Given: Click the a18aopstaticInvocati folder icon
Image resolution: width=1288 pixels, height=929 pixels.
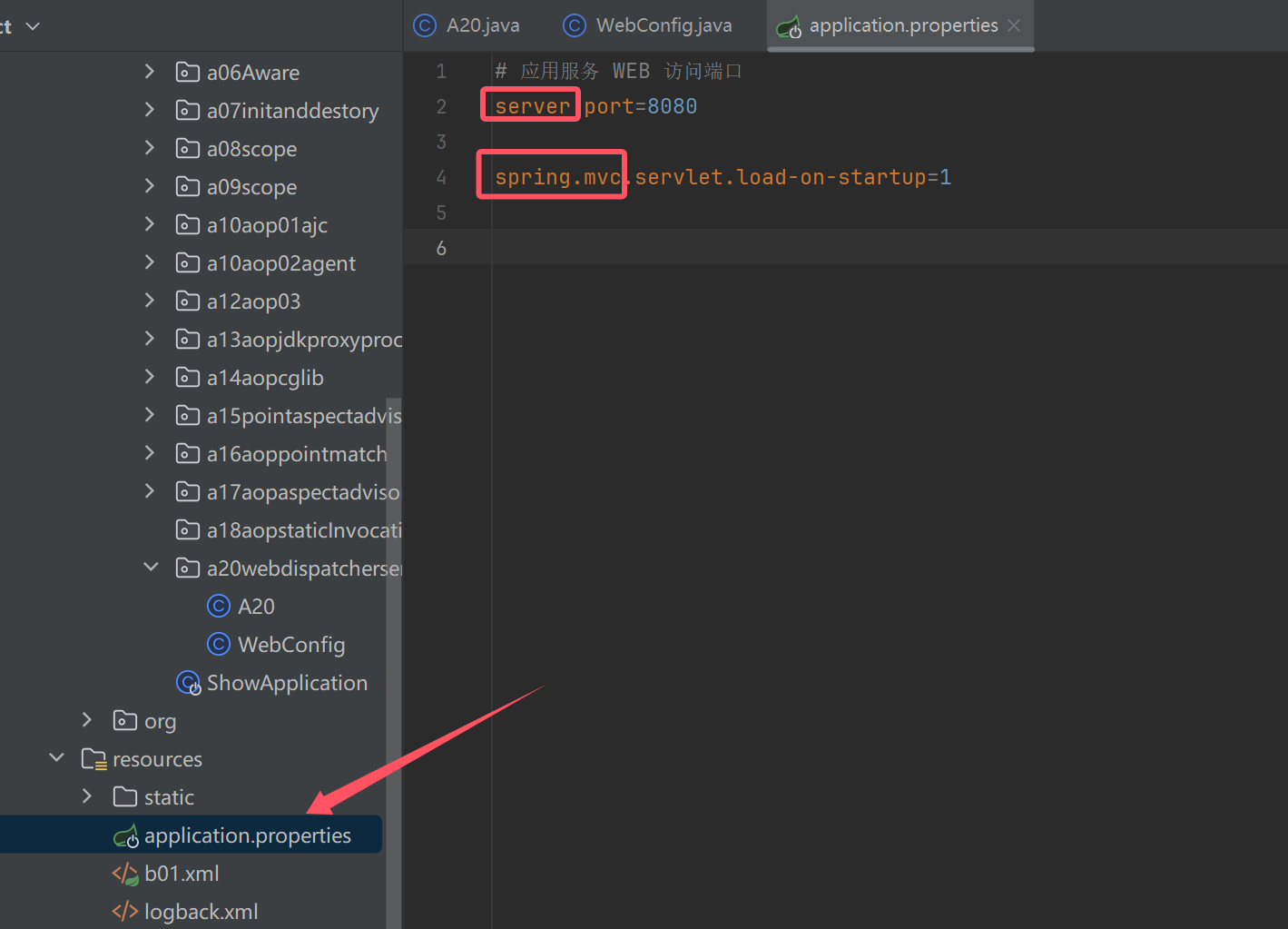Looking at the screenshot, I should click(188, 529).
